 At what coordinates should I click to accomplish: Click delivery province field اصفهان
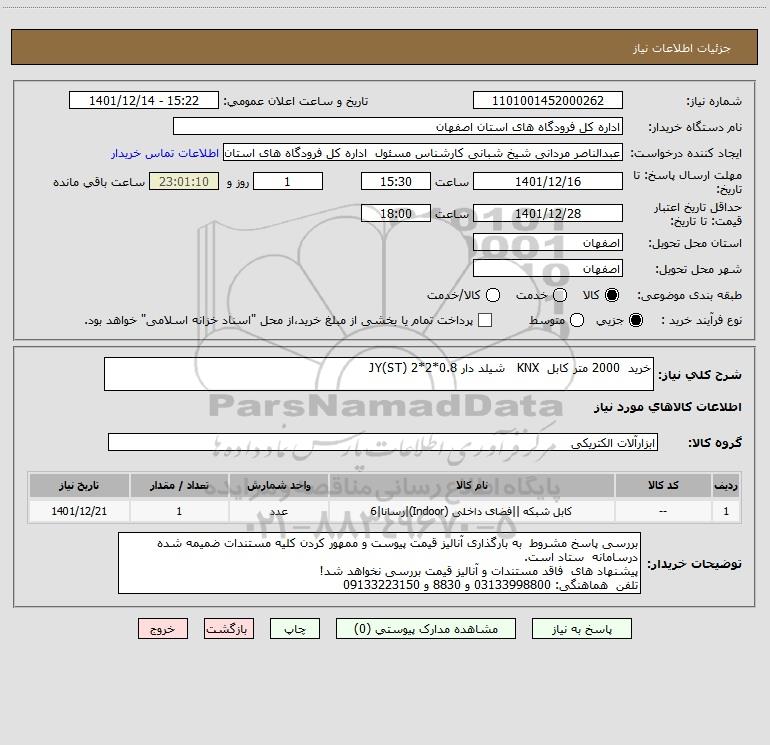point(548,243)
